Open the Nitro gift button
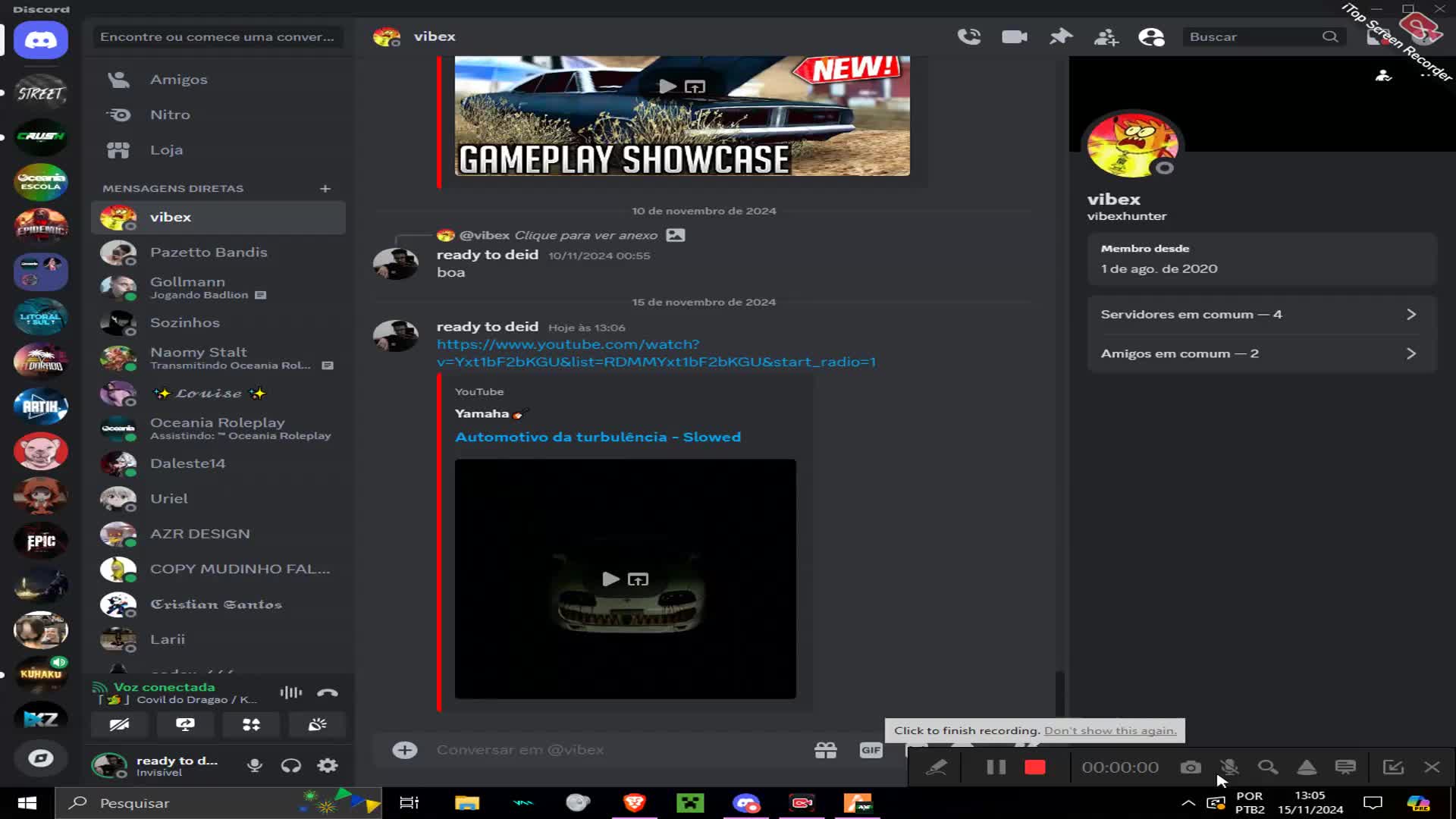Screen dimensions: 1456x819 tap(825, 750)
